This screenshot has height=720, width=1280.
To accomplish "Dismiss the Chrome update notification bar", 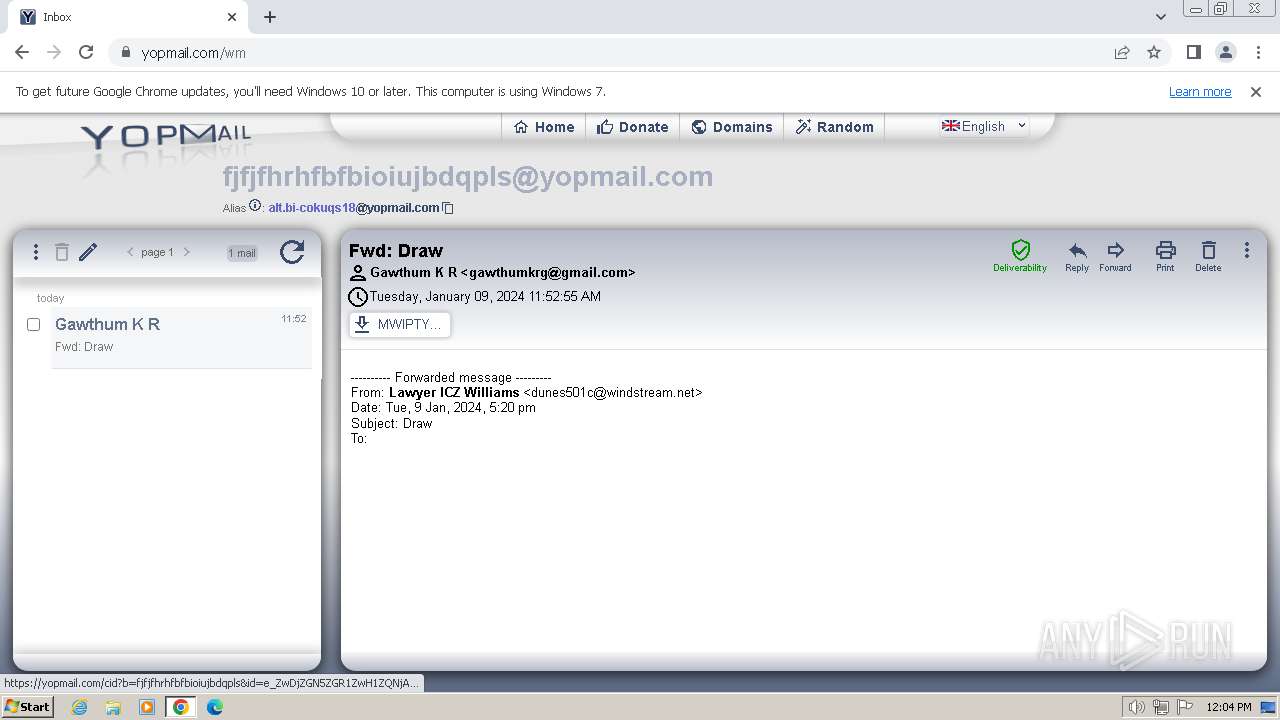I will [1256, 91].
